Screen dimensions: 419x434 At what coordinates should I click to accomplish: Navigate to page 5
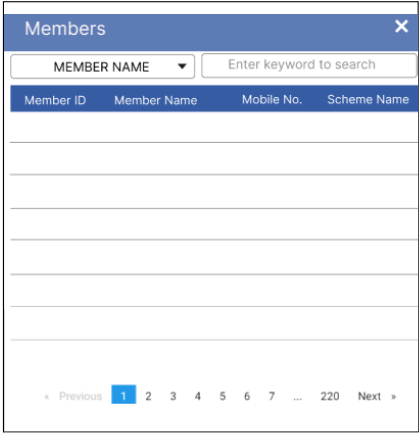pos(222,396)
